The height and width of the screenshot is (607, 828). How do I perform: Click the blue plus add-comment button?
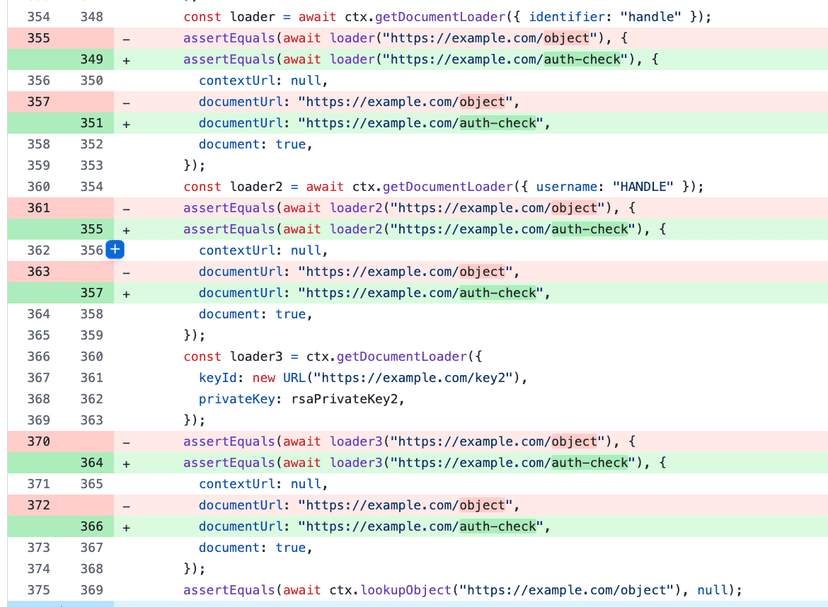(x=115, y=250)
